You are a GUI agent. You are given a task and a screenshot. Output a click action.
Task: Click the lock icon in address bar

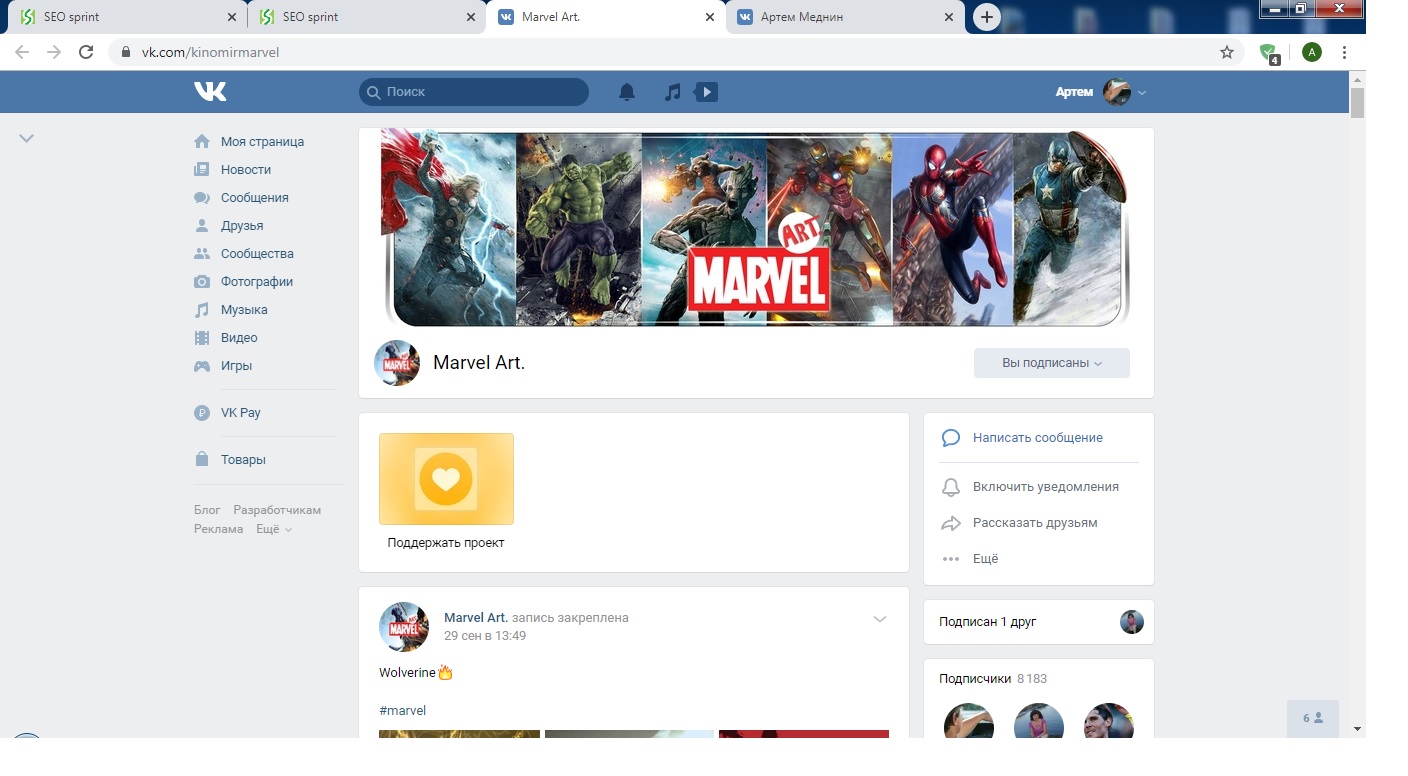(x=125, y=52)
